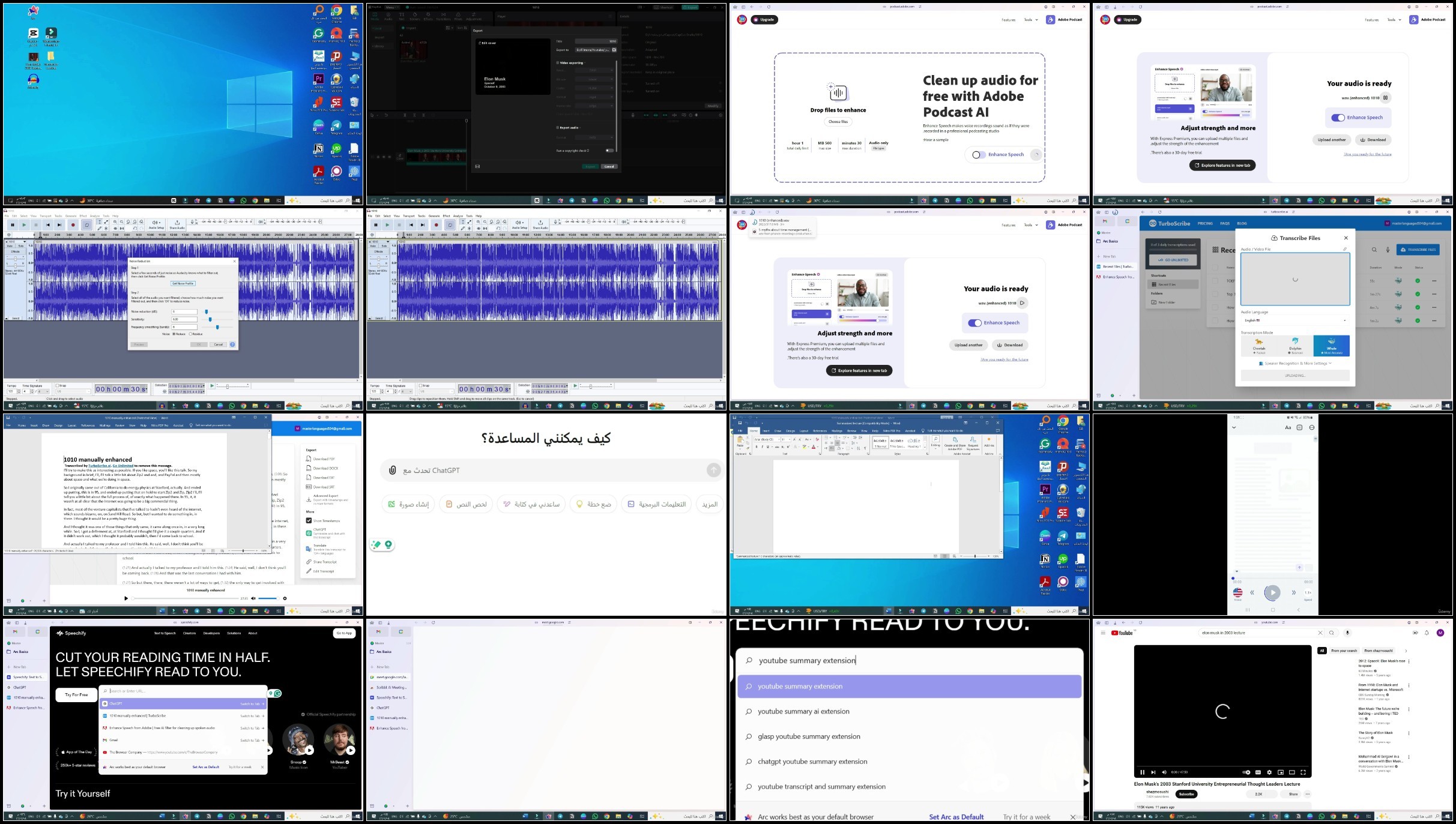This screenshot has height=824, width=1456.
Task: Click Share Transcript in TurboScribe More panel
Action: [321, 562]
